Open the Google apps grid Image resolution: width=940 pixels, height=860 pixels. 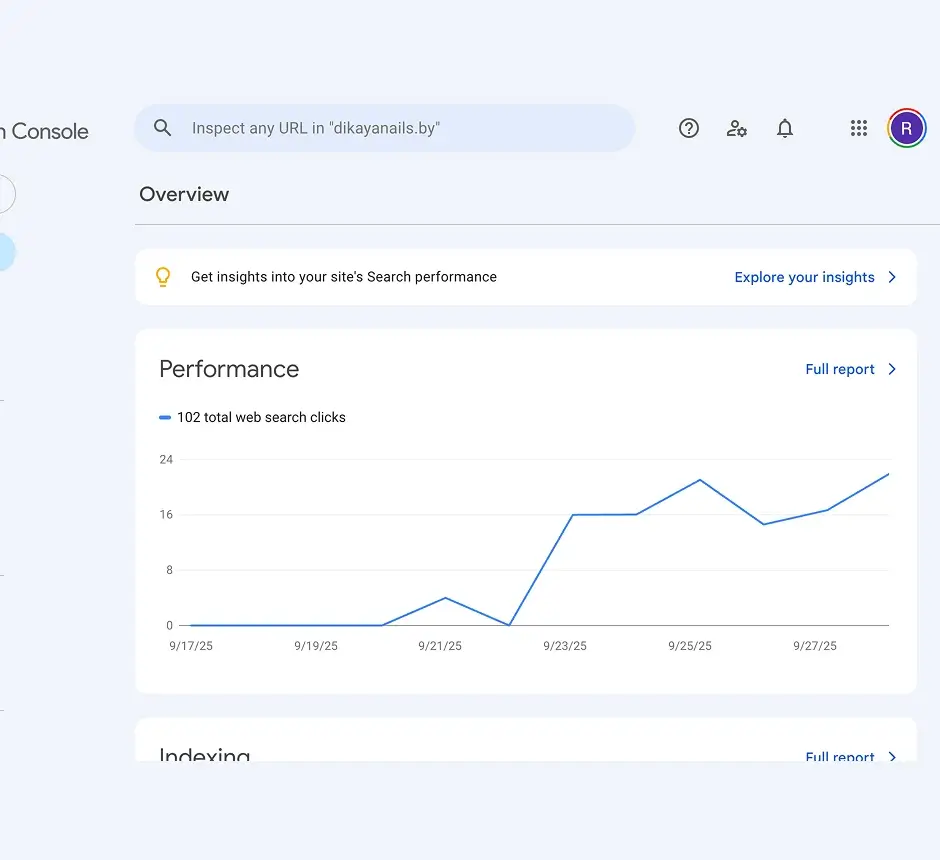tap(859, 128)
